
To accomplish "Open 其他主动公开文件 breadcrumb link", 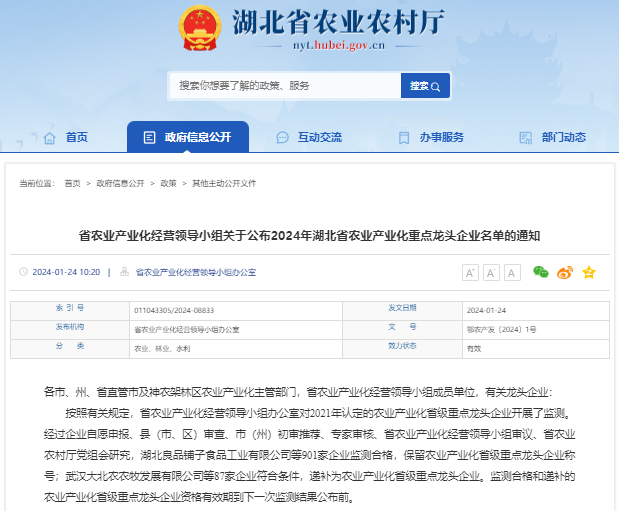I will [224, 183].
